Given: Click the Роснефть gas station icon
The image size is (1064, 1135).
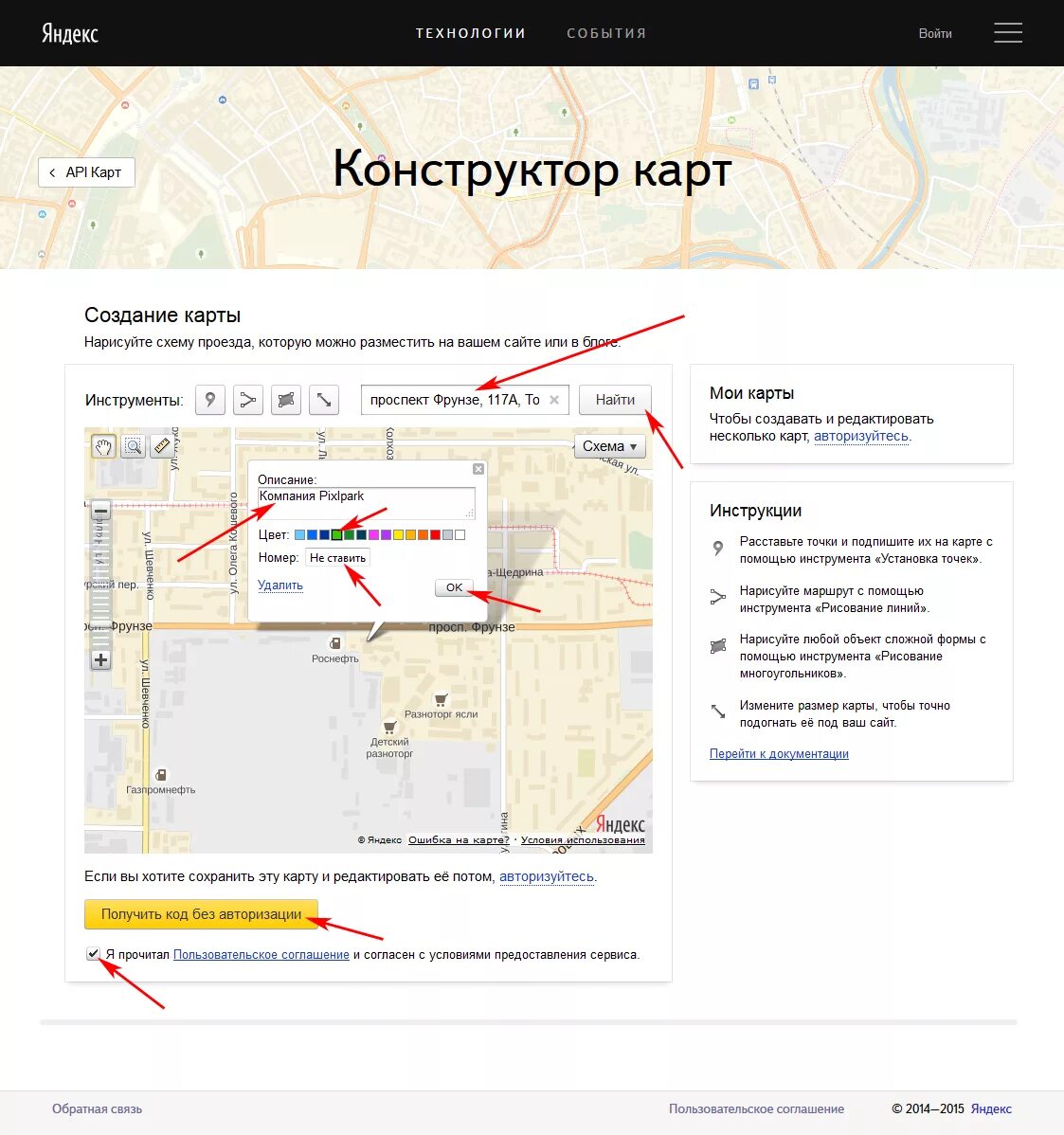Looking at the screenshot, I should (x=335, y=642).
